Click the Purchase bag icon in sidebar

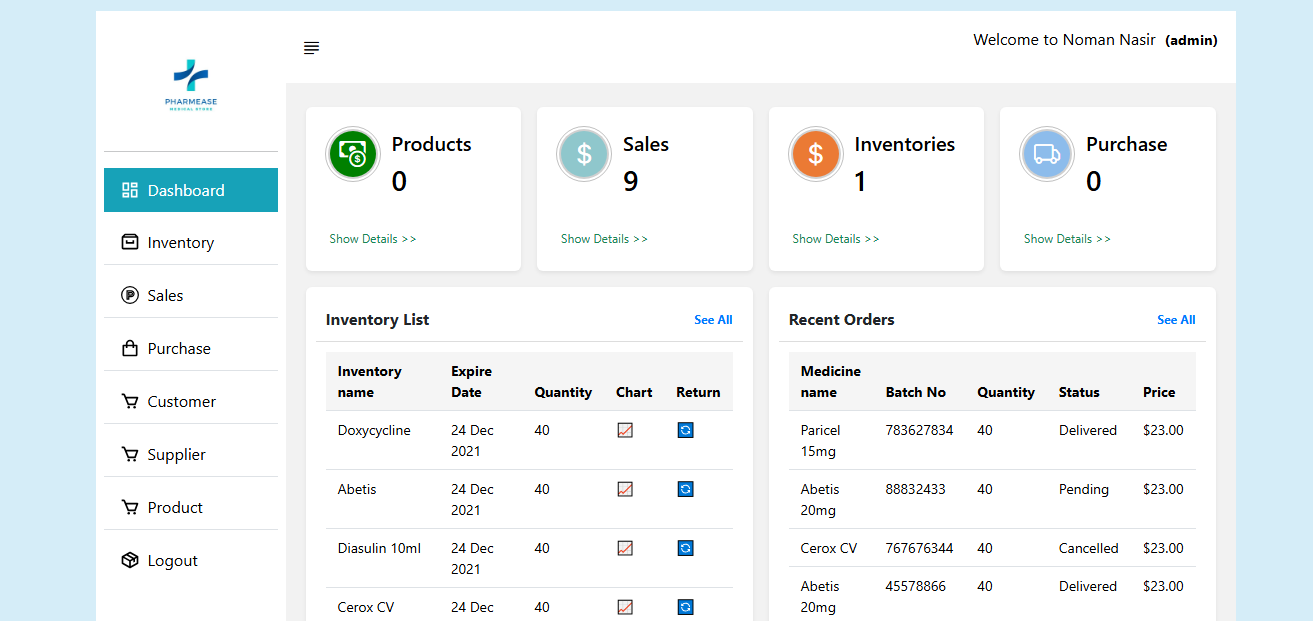click(x=129, y=348)
